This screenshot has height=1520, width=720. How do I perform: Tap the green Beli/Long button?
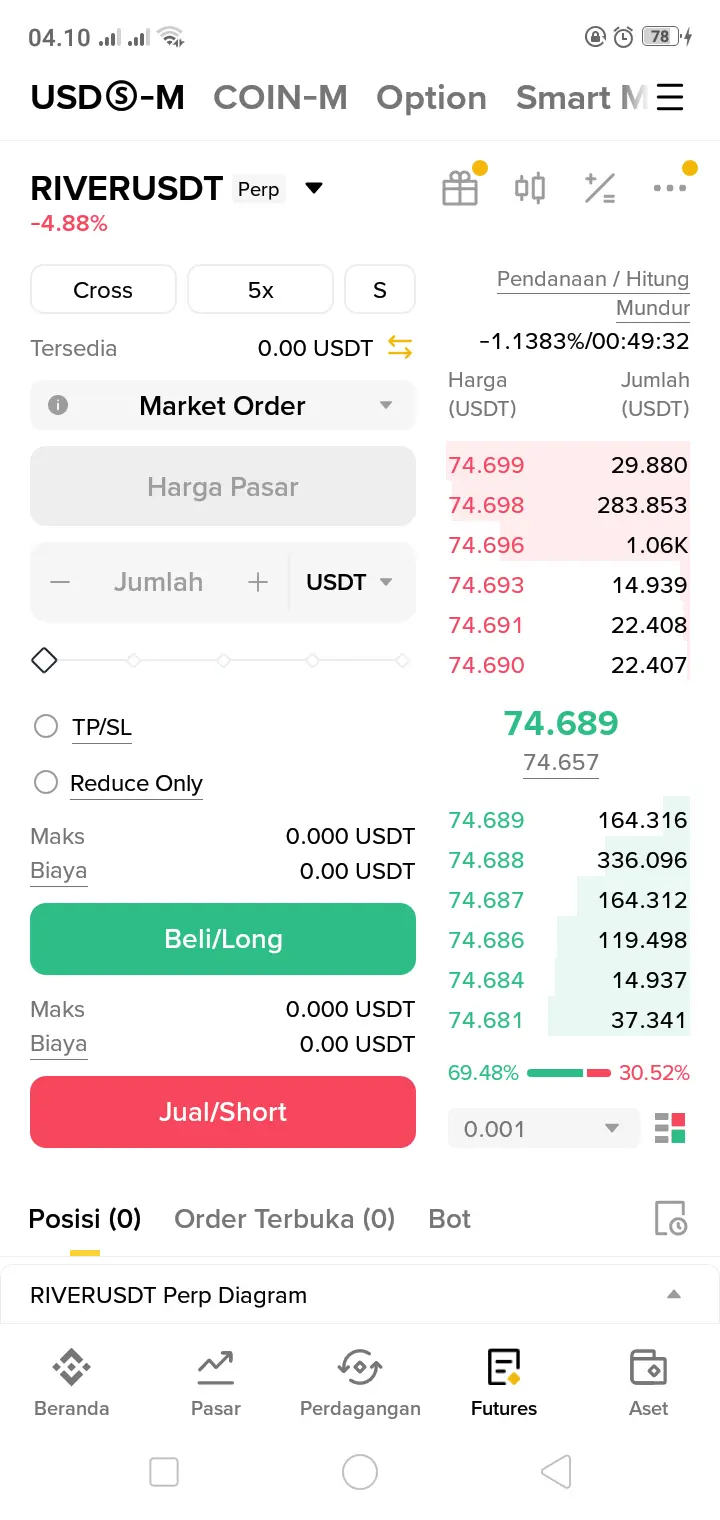[223, 939]
